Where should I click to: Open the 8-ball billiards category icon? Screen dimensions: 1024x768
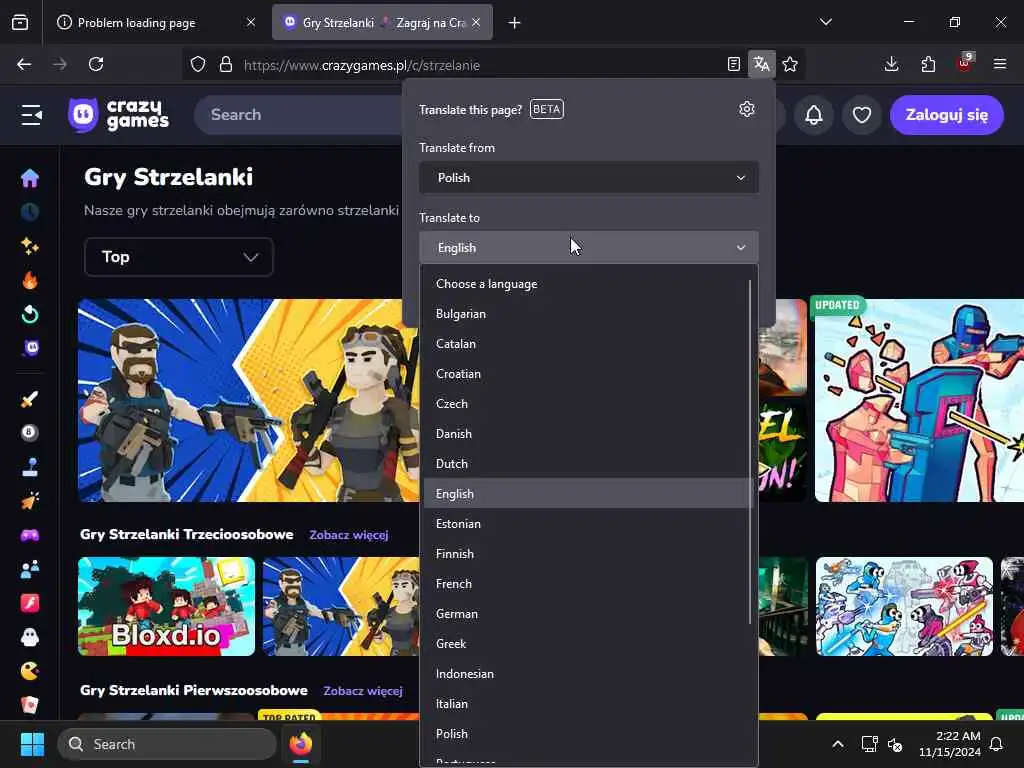click(29, 432)
